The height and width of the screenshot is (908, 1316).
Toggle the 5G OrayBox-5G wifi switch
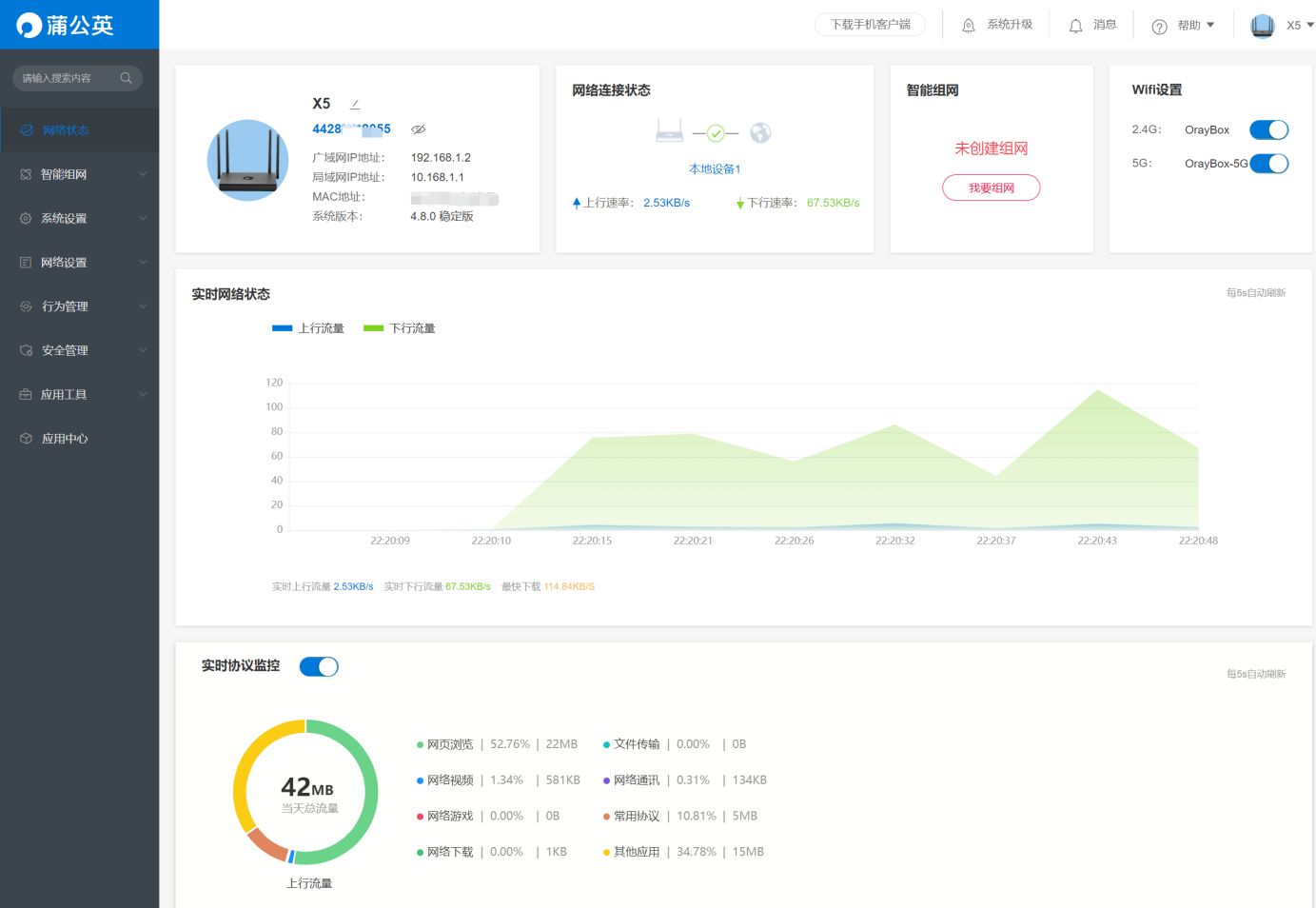click(1268, 164)
